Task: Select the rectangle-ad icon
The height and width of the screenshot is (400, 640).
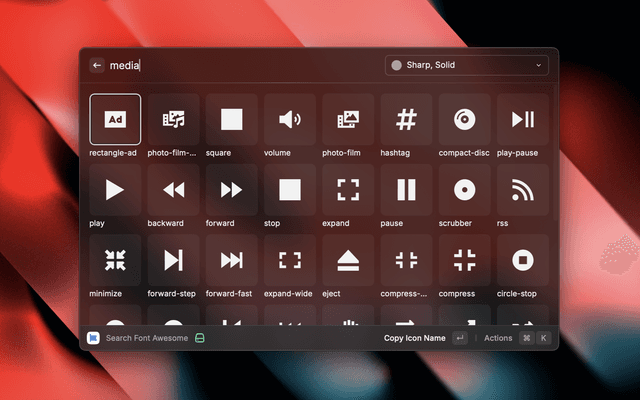Action: click(115, 120)
